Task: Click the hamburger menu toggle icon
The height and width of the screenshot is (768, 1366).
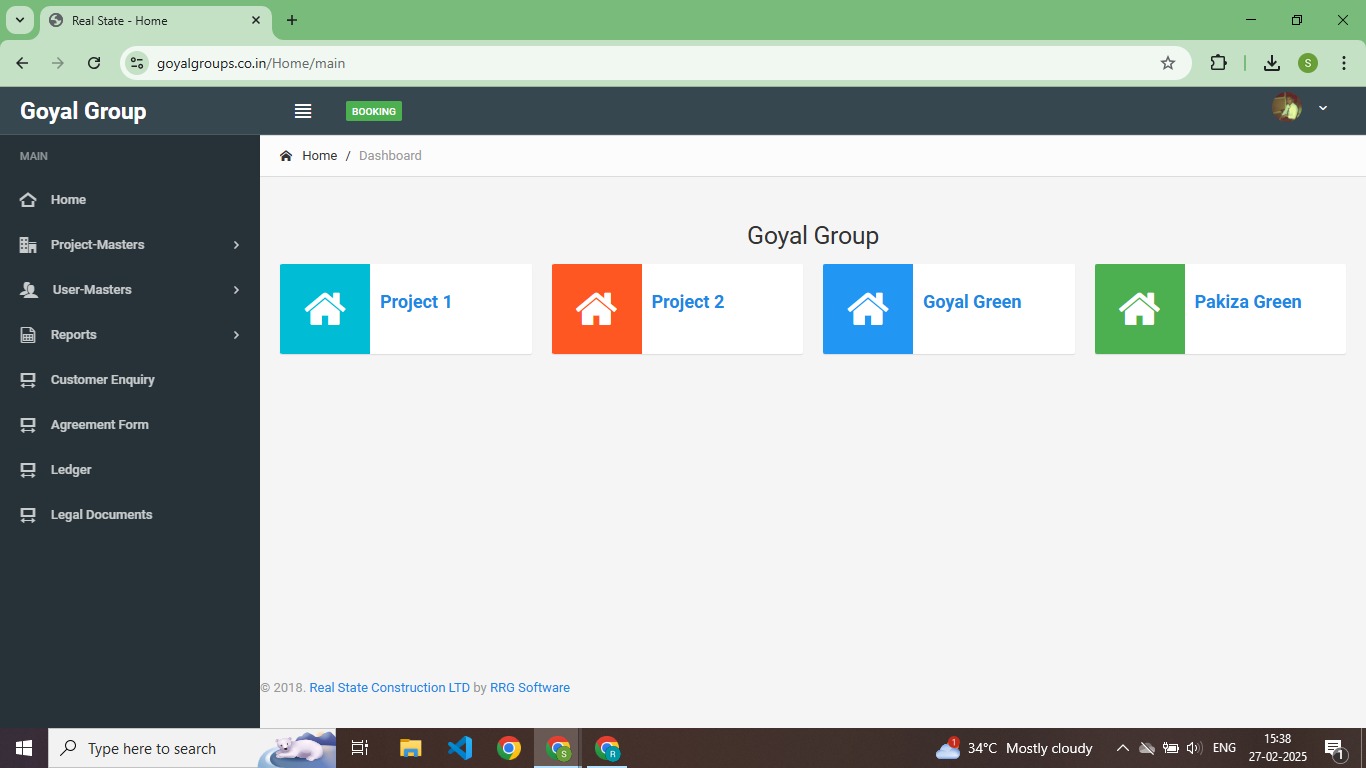Action: tap(303, 111)
